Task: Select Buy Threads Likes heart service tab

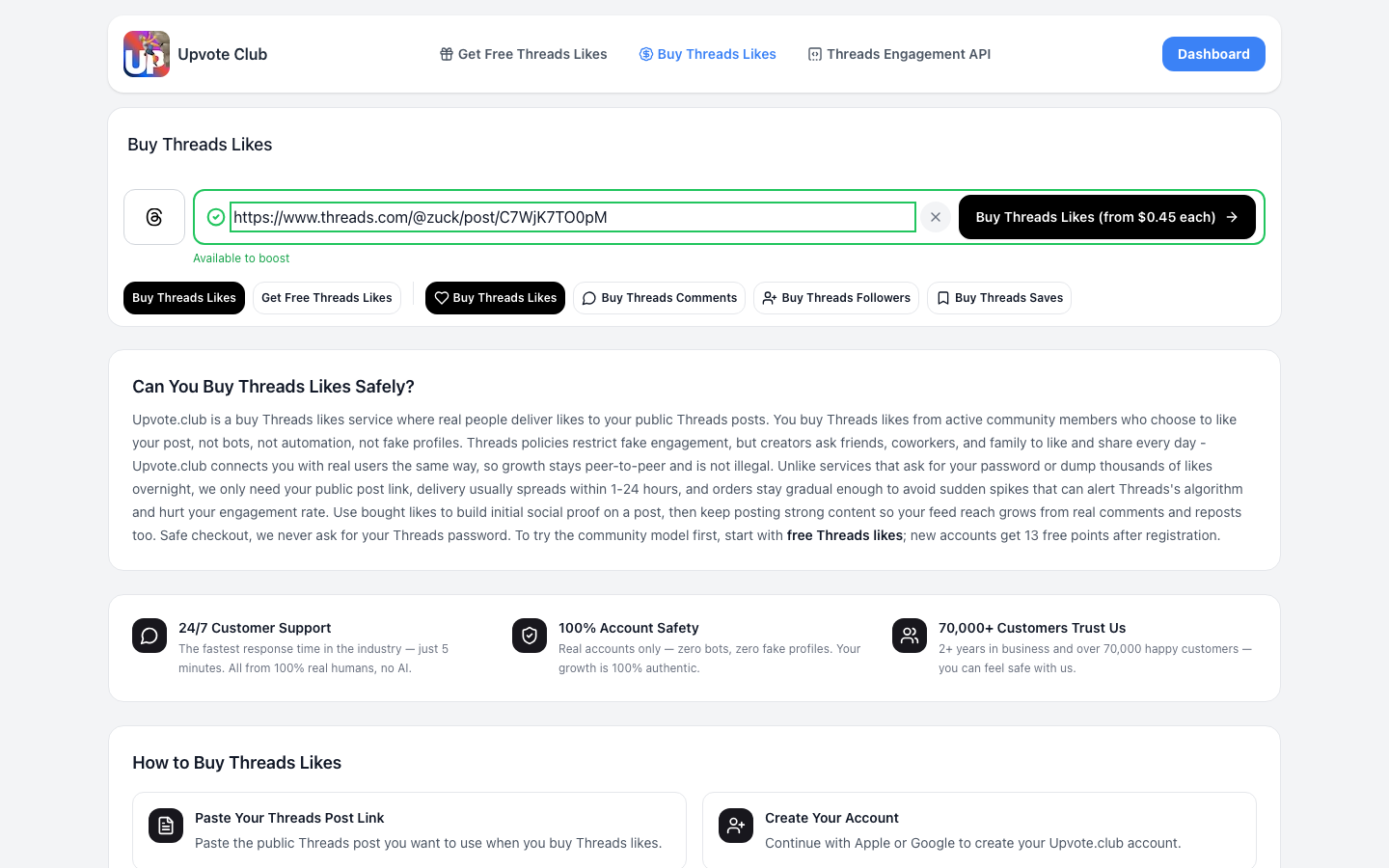Action: coord(495,298)
